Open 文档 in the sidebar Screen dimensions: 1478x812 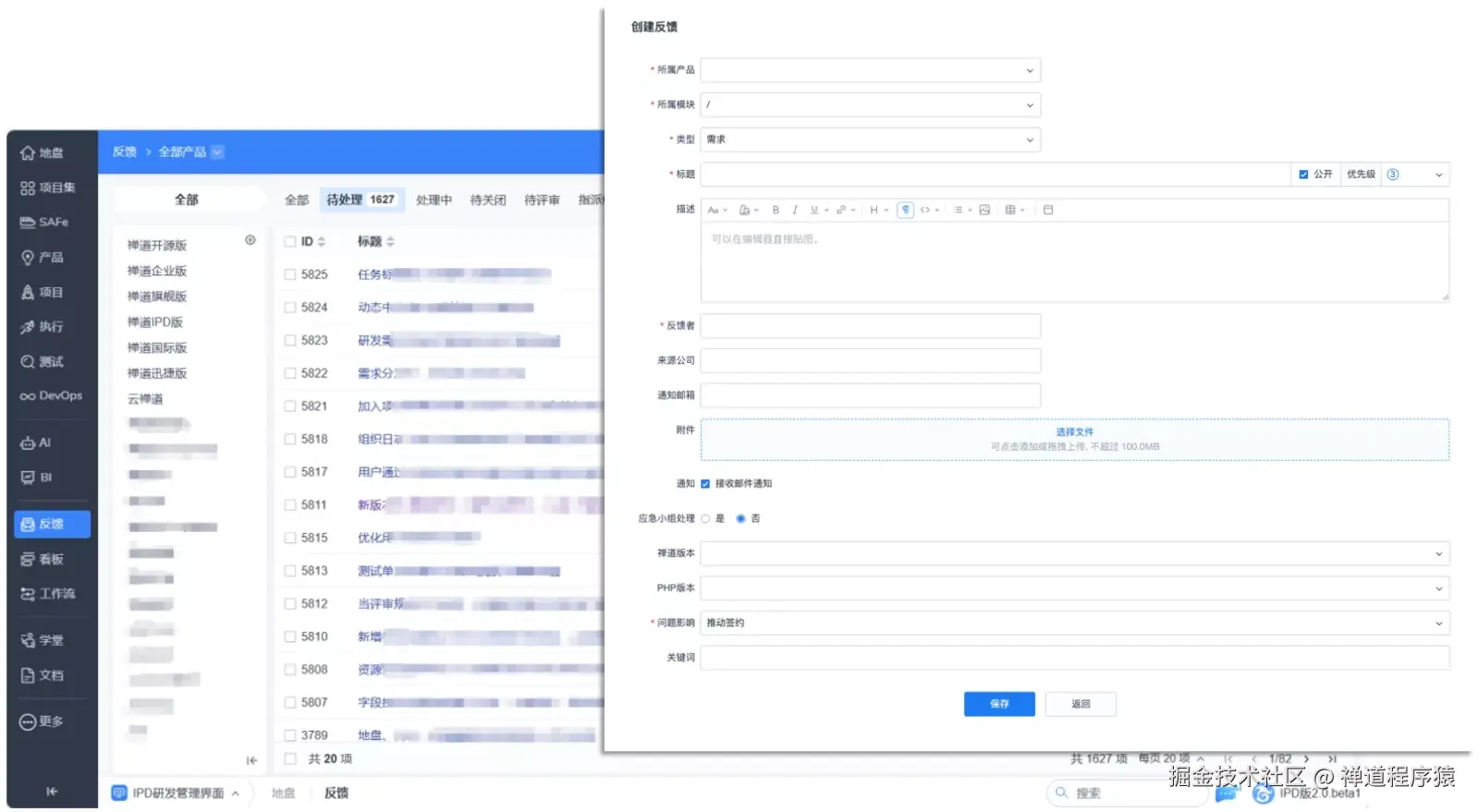point(42,675)
